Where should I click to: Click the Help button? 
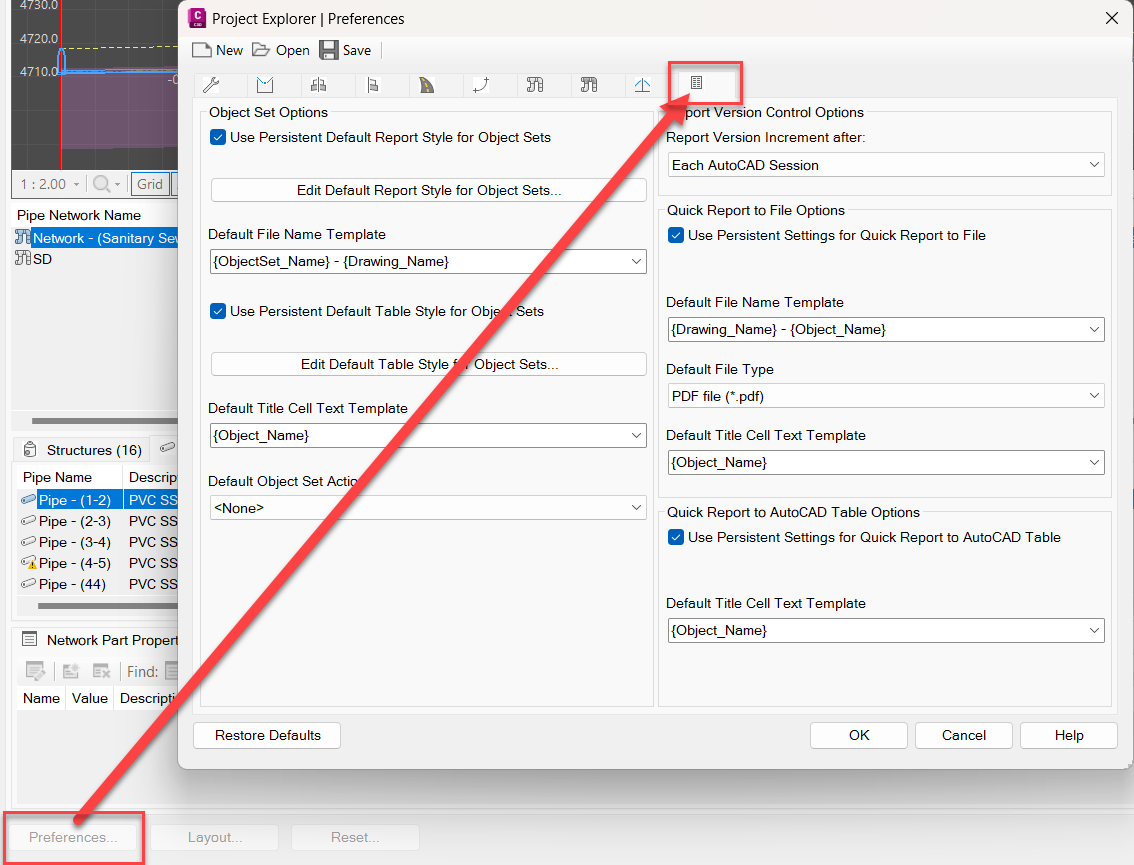coord(1068,735)
